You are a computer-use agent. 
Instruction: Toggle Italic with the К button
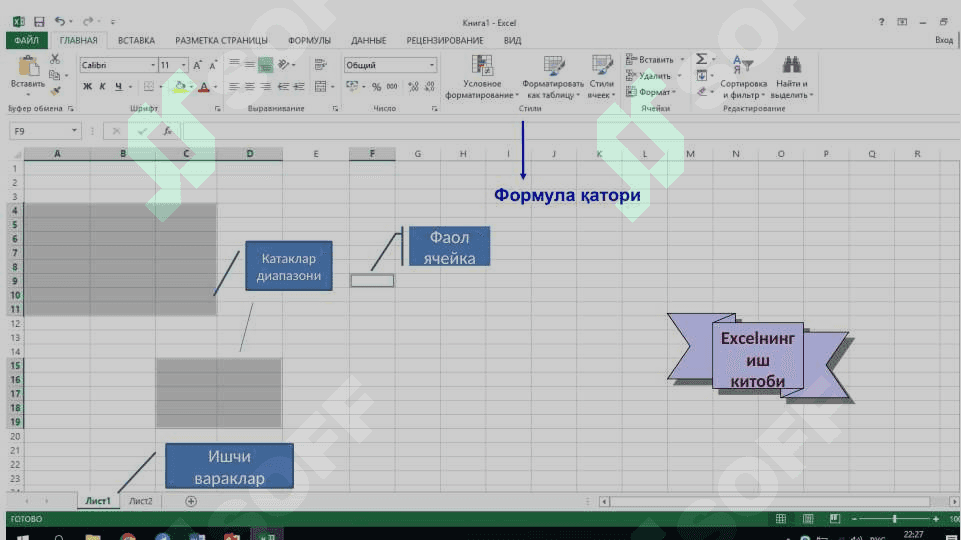102,86
